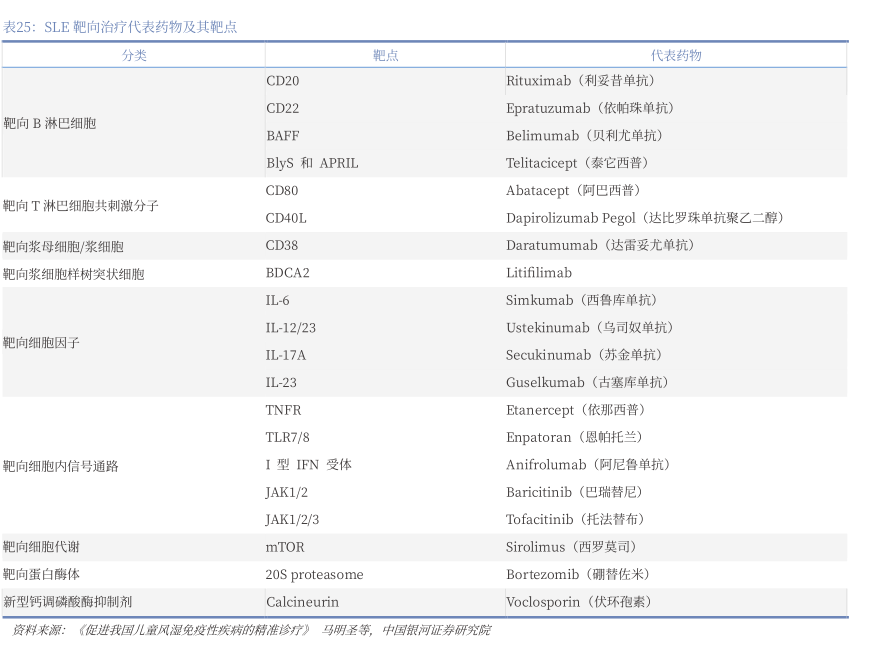Click the Tofacitinib drug entry
The image size is (873, 664).
click(576, 520)
